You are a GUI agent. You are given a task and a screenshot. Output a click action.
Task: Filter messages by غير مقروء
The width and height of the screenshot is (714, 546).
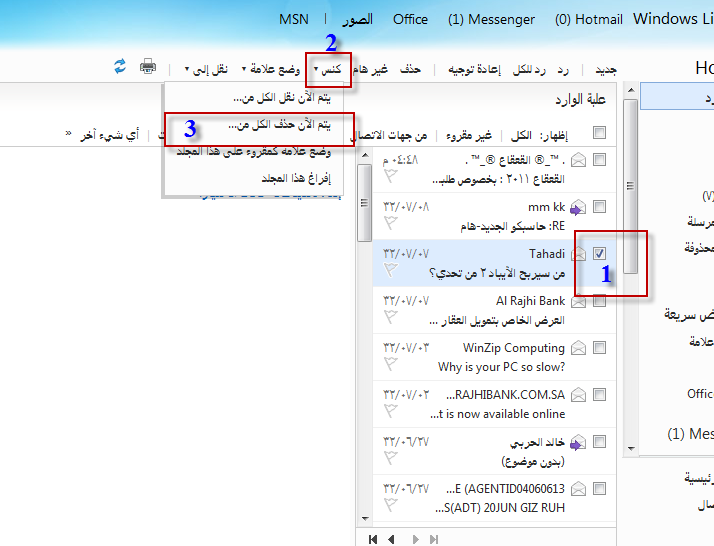pos(469,135)
